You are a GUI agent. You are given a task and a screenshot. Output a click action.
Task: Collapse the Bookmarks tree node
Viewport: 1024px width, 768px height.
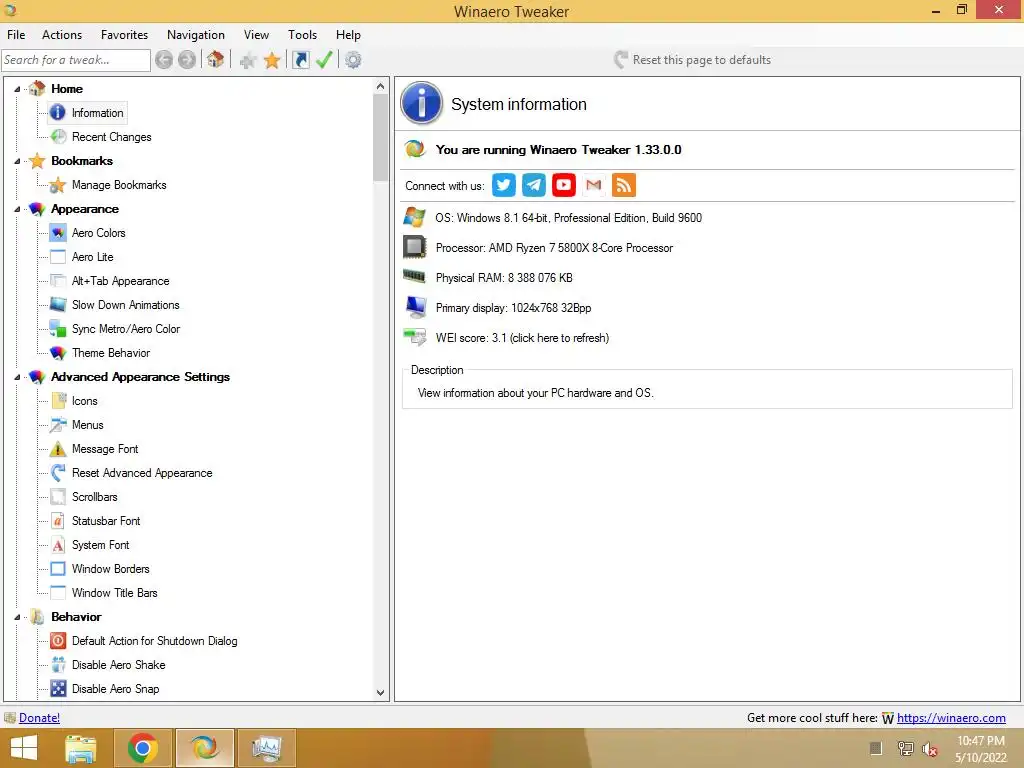pos(17,161)
